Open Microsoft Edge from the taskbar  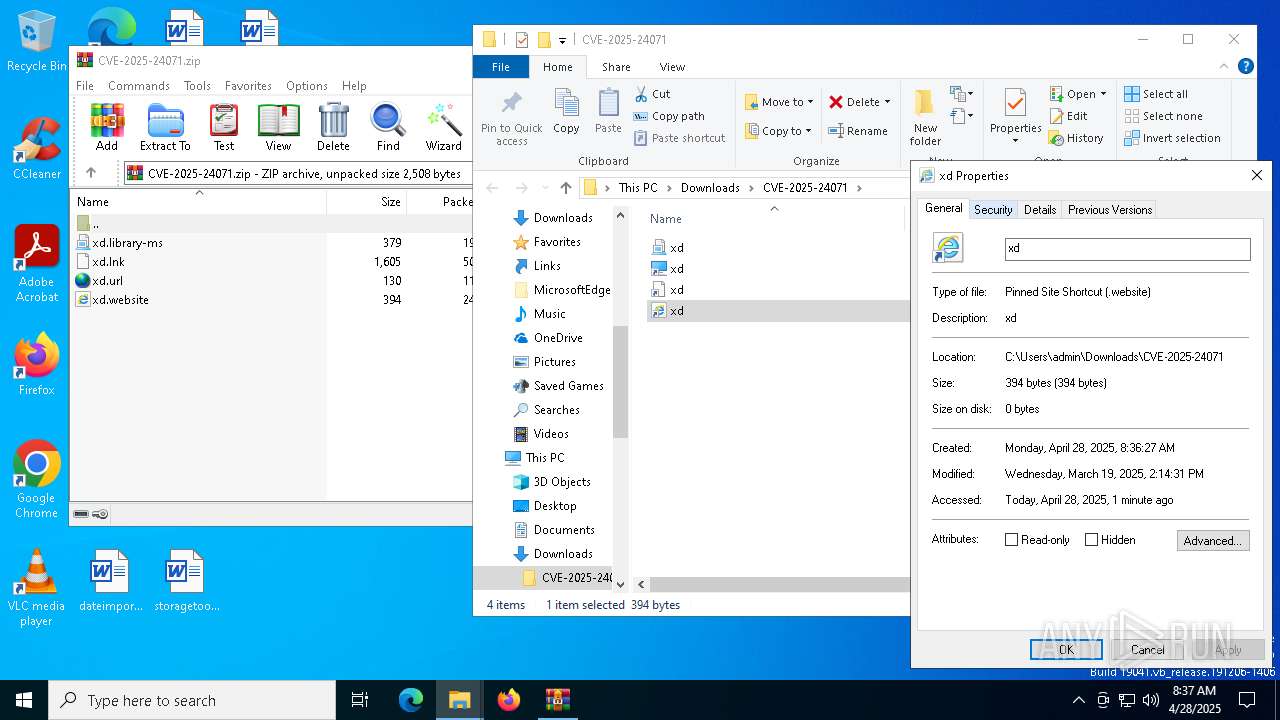coord(411,700)
